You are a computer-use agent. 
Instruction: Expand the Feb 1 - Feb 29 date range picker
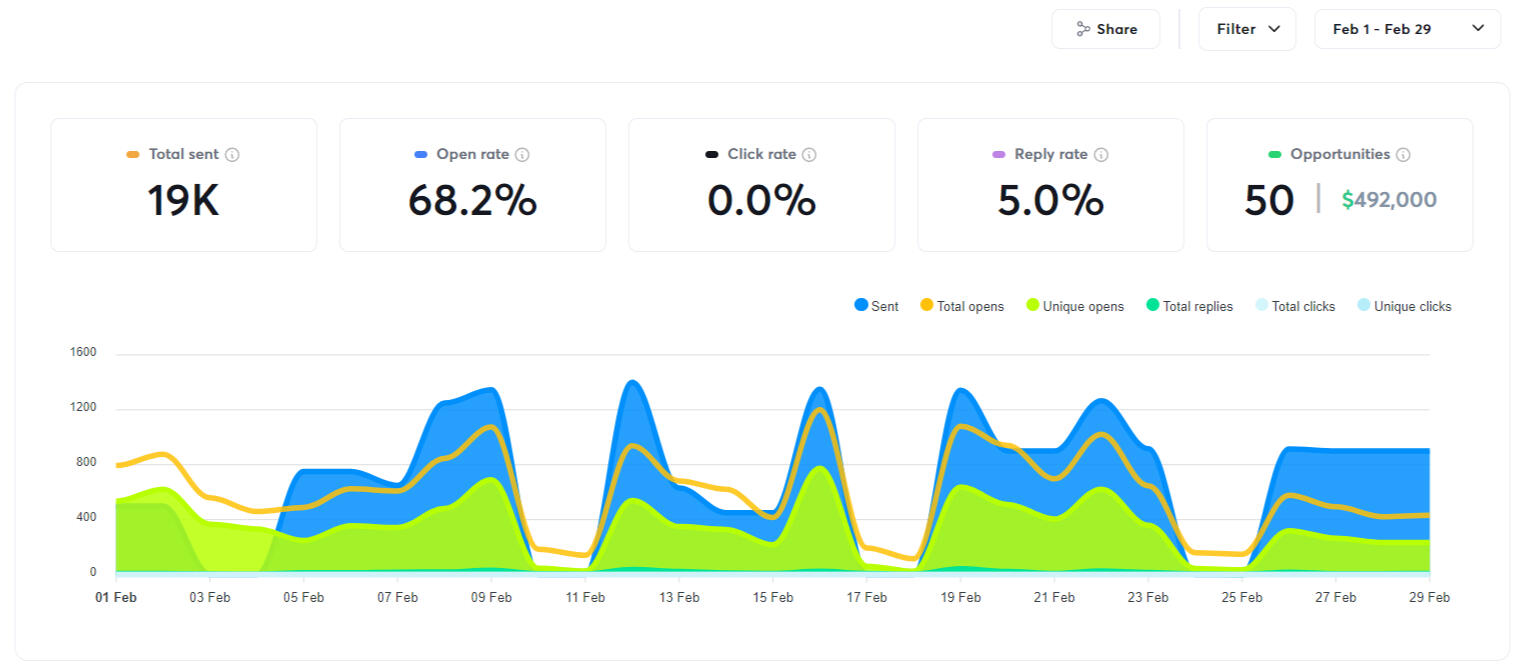click(1406, 29)
